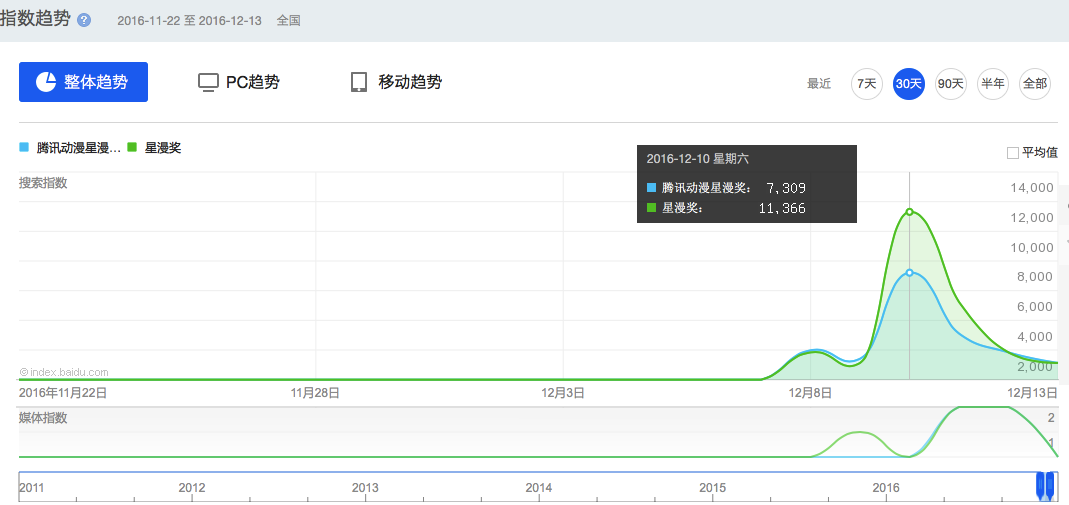
Task: Switch to 90天 time range
Action: point(951,84)
